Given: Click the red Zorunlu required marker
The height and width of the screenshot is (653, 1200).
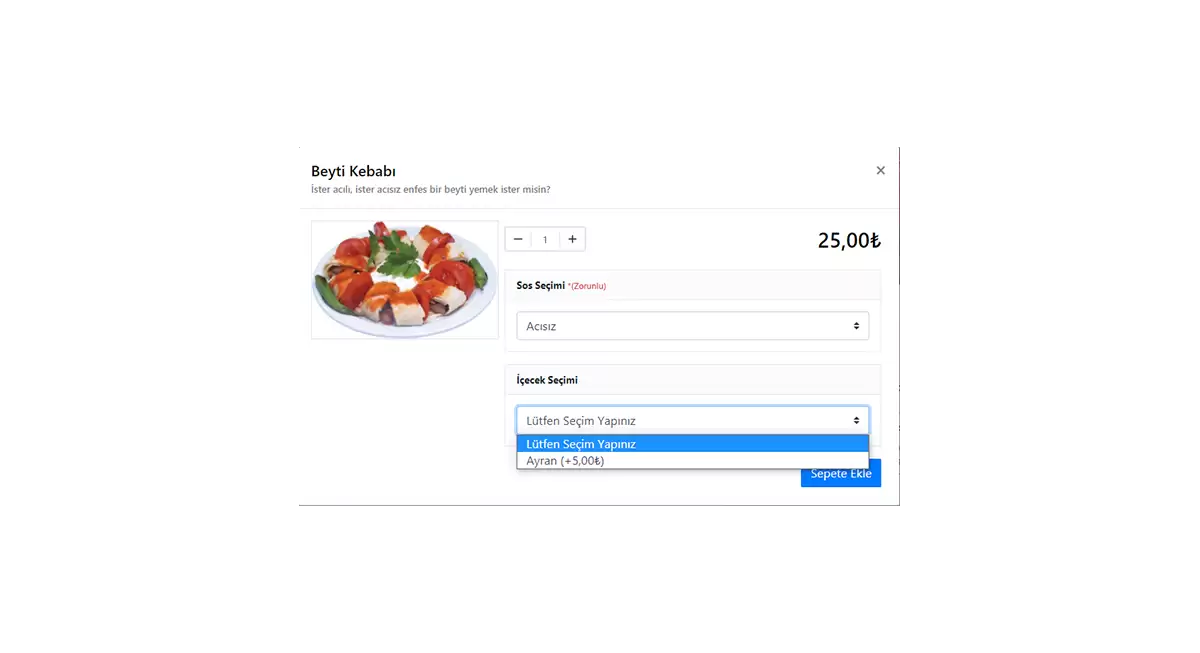Looking at the screenshot, I should click(x=587, y=286).
